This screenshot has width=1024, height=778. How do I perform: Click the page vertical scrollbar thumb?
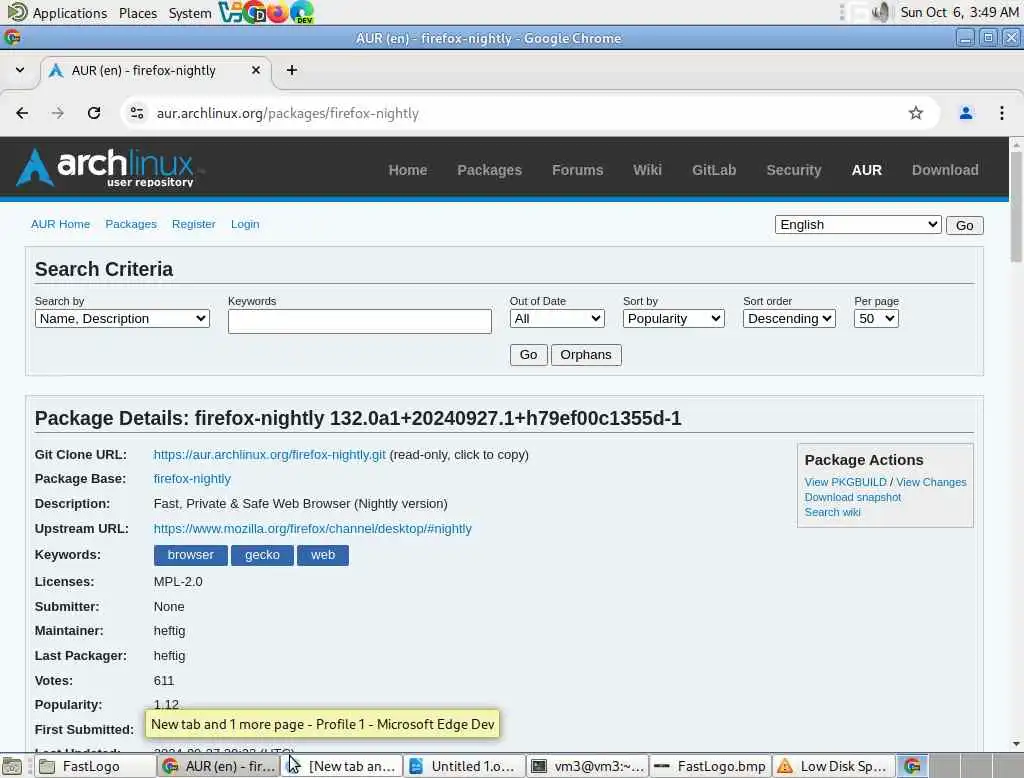[1016, 207]
